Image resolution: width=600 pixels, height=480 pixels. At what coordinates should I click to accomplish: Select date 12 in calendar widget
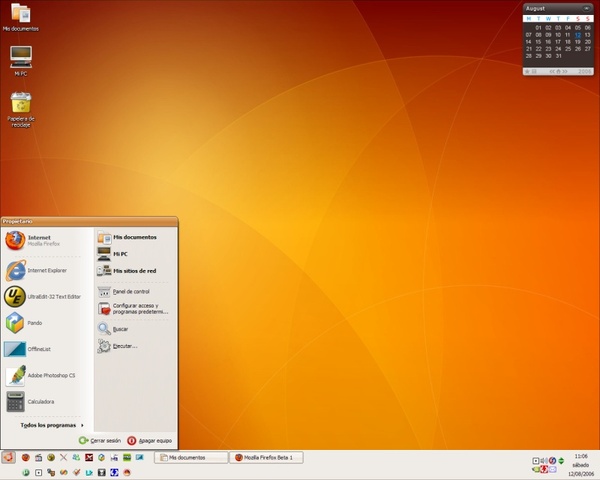(578, 35)
